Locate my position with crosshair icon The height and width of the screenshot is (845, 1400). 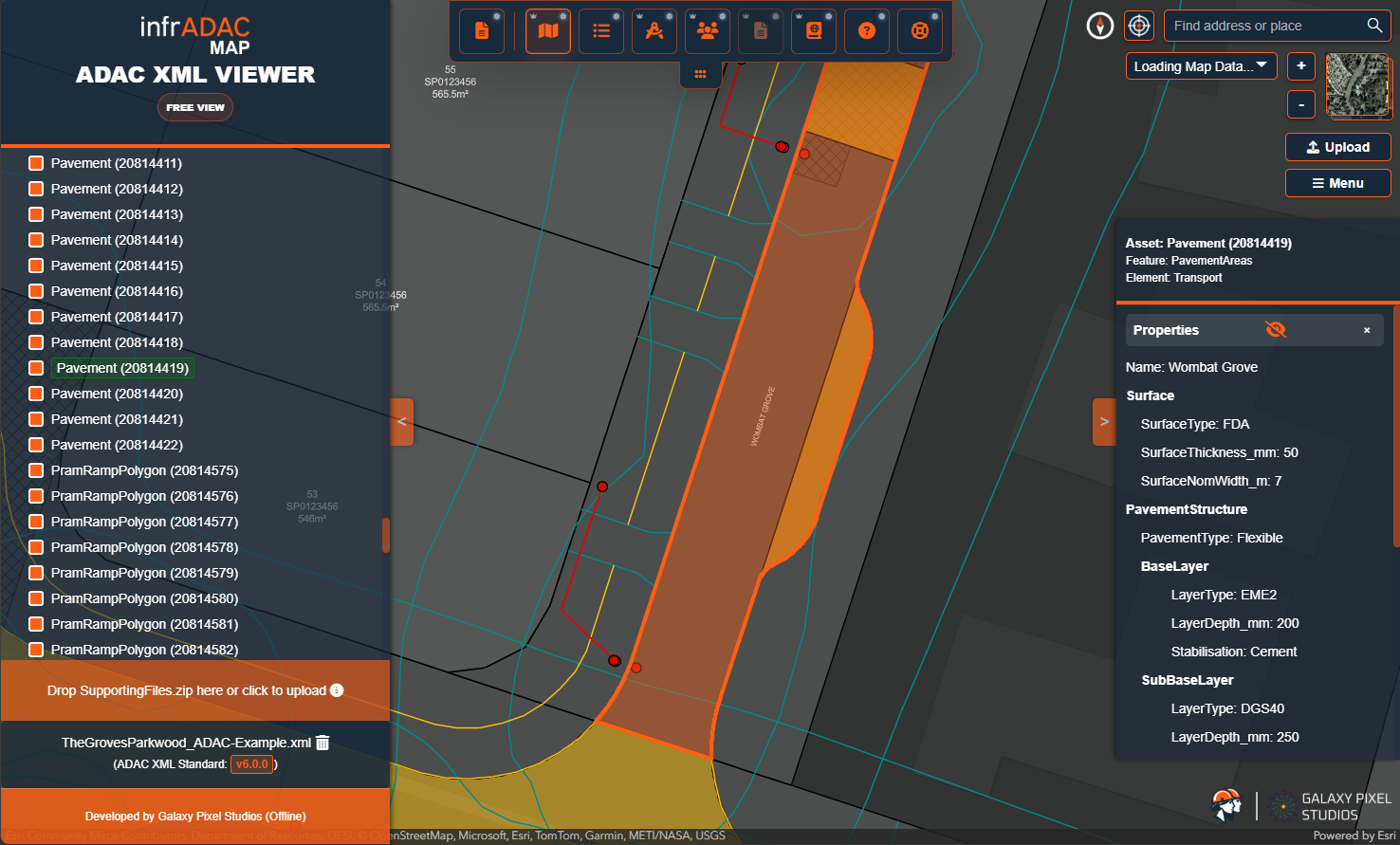(x=1139, y=26)
